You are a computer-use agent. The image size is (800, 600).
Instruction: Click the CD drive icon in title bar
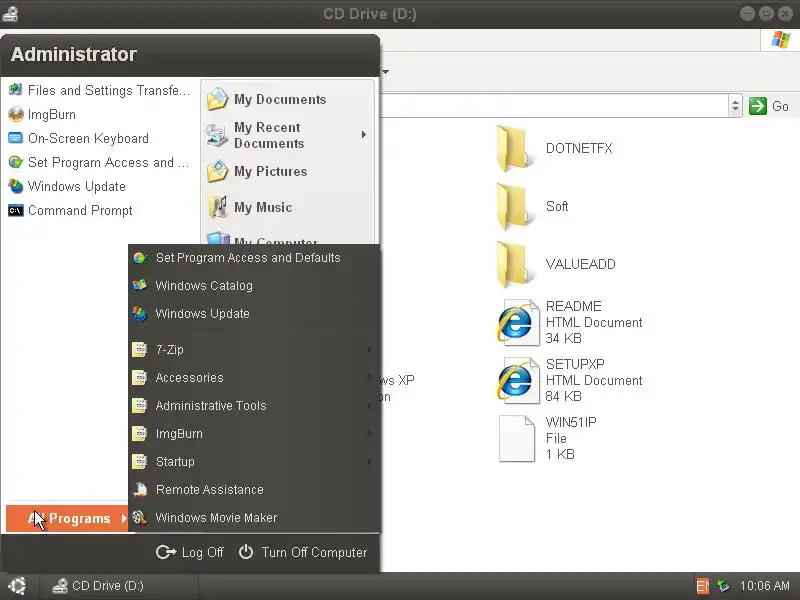[10, 13]
